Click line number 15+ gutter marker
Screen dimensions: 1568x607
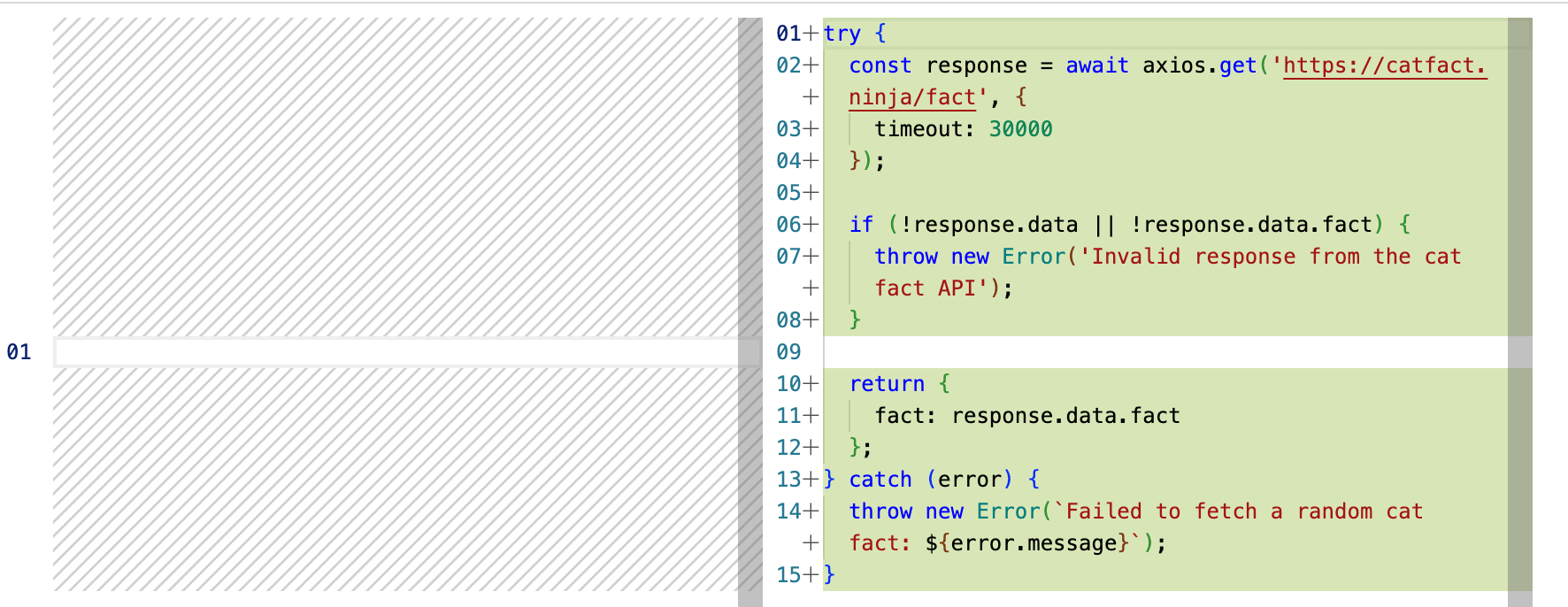click(x=797, y=575)
